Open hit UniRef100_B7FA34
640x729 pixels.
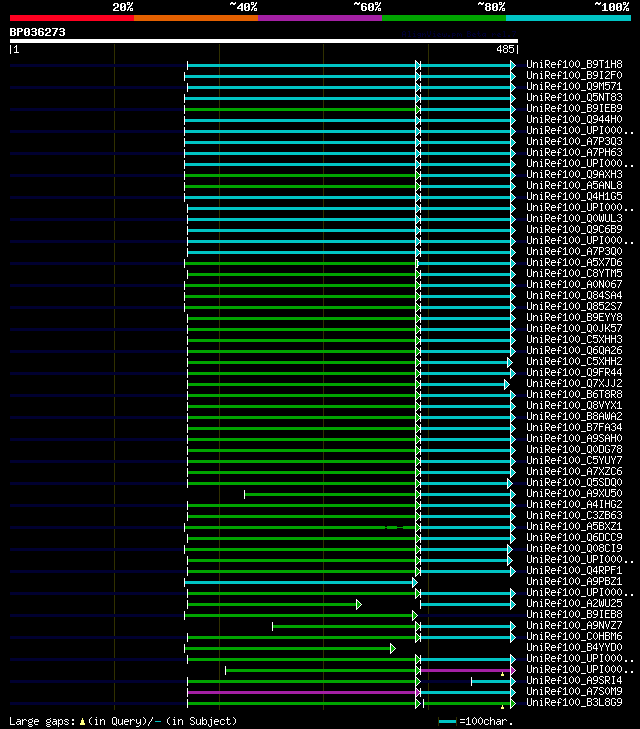[x=574, y=427]
